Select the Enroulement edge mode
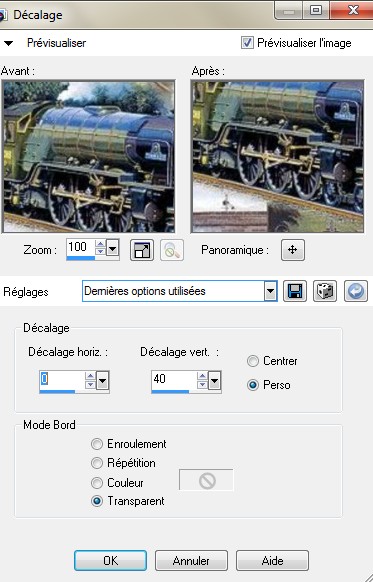 (x=97, y=444)
